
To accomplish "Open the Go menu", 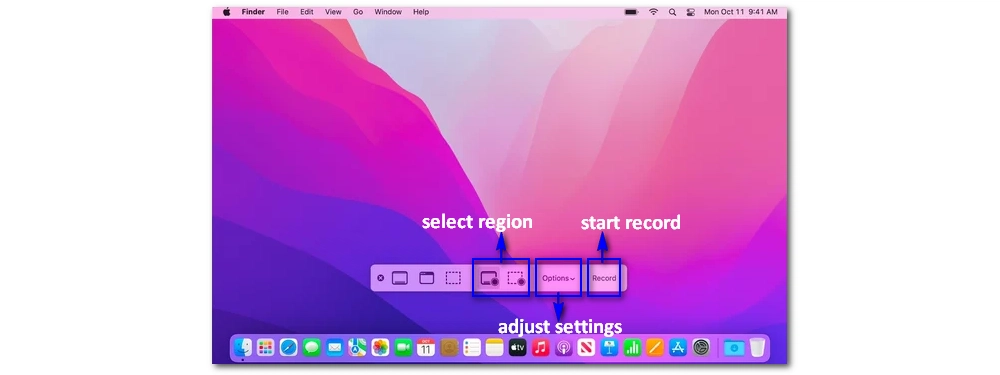I will point(358,11).
